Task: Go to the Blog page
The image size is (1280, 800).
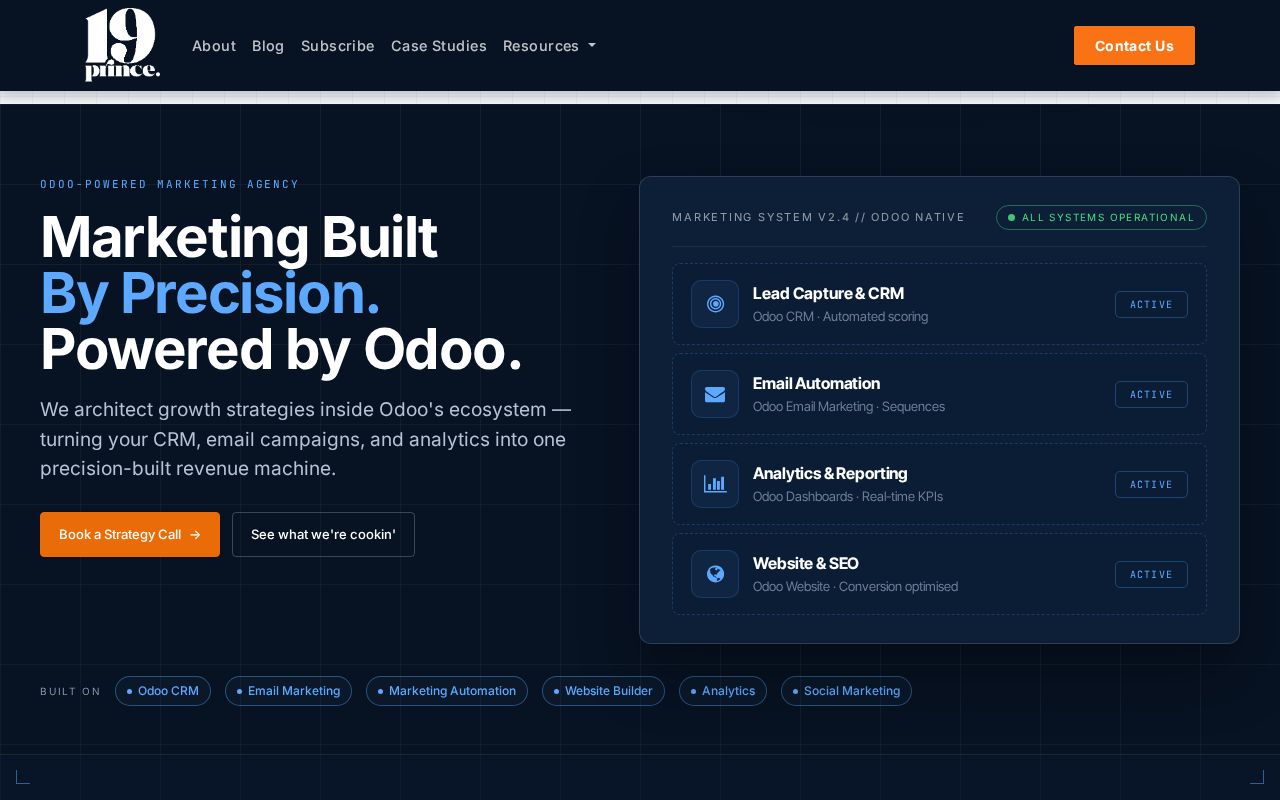Action: (x=268, y=46)
